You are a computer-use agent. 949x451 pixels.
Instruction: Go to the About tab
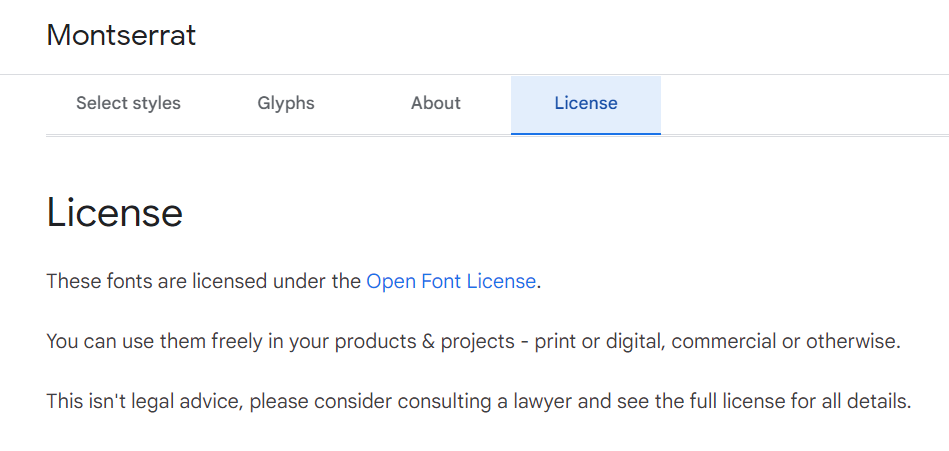point(436,104)
